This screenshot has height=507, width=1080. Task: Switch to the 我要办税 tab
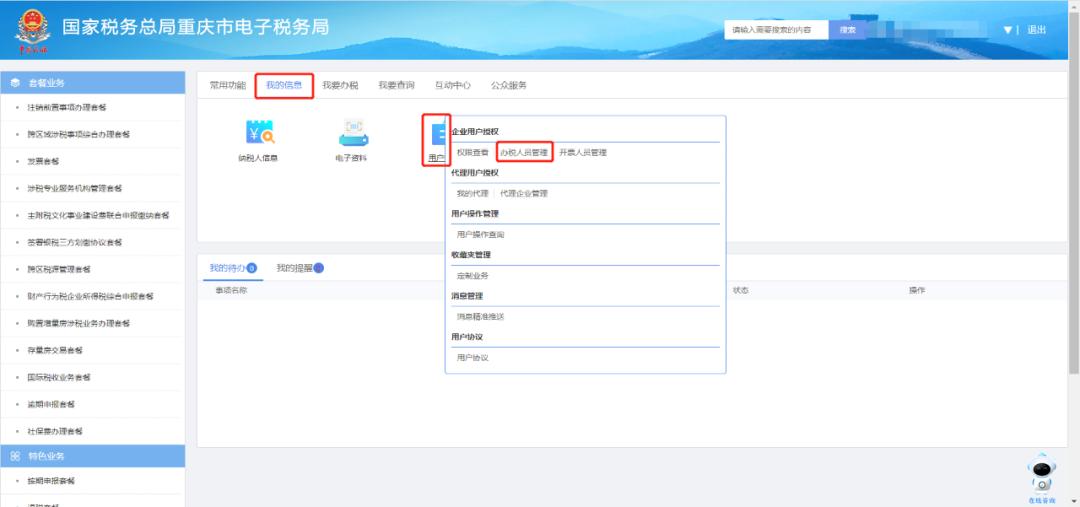340,86
